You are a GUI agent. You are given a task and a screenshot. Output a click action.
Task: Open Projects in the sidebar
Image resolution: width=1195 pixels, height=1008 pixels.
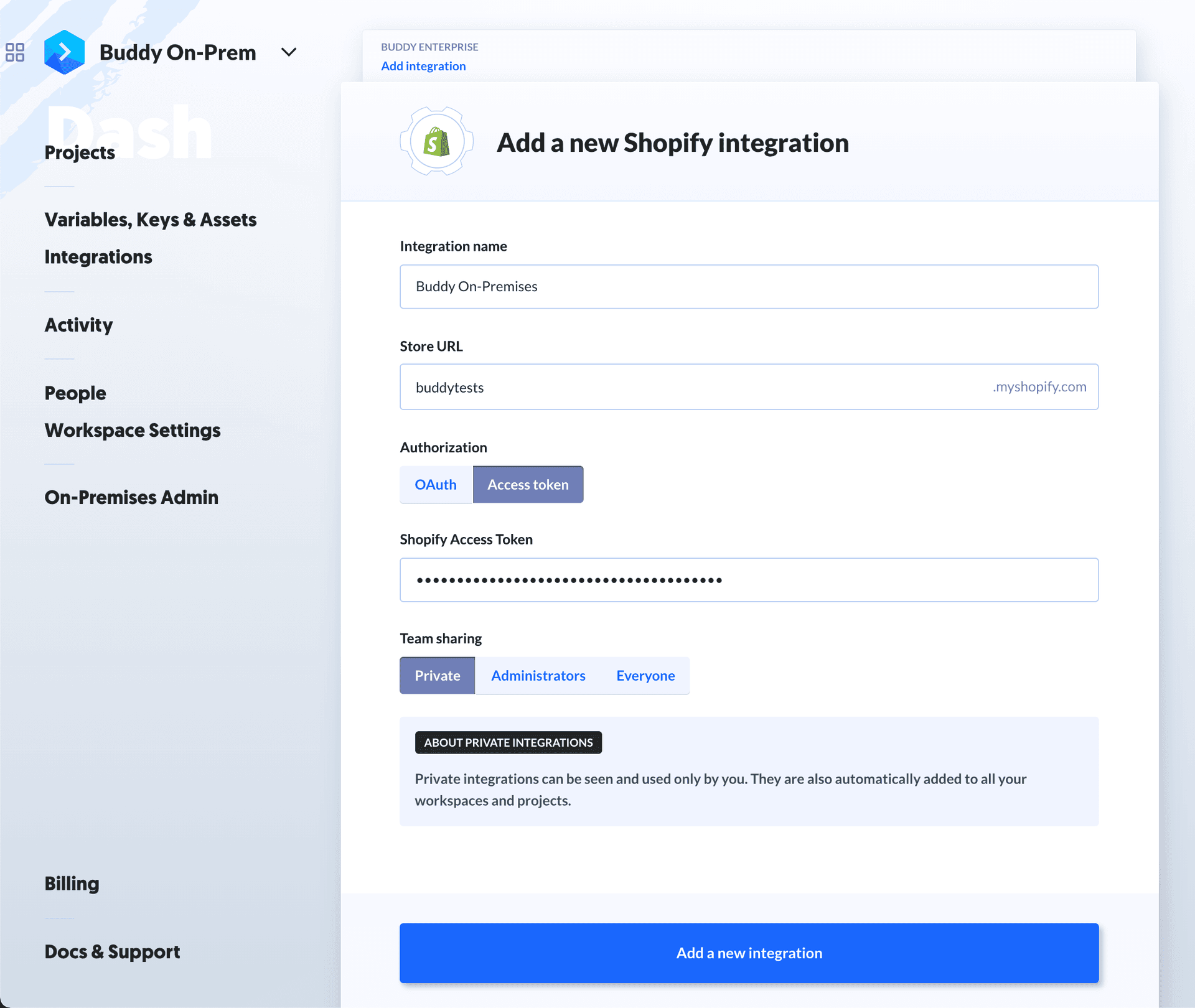coord(80,152)
